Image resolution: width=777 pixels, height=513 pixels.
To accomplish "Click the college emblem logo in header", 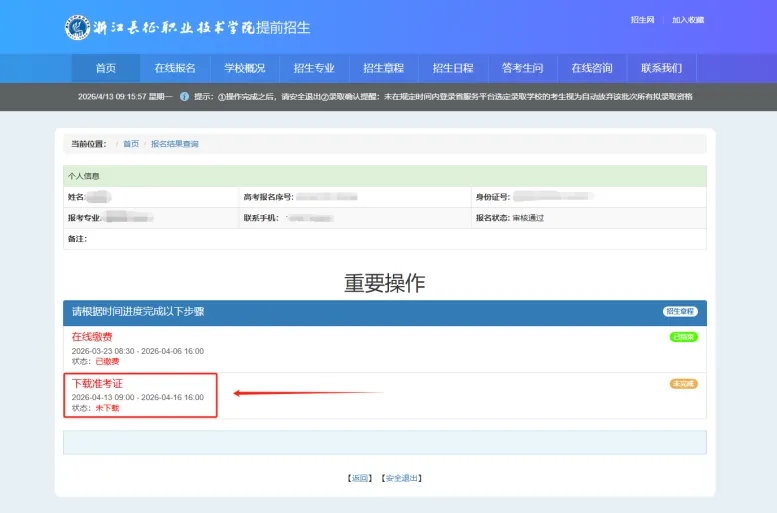I will tap(78, 27).
